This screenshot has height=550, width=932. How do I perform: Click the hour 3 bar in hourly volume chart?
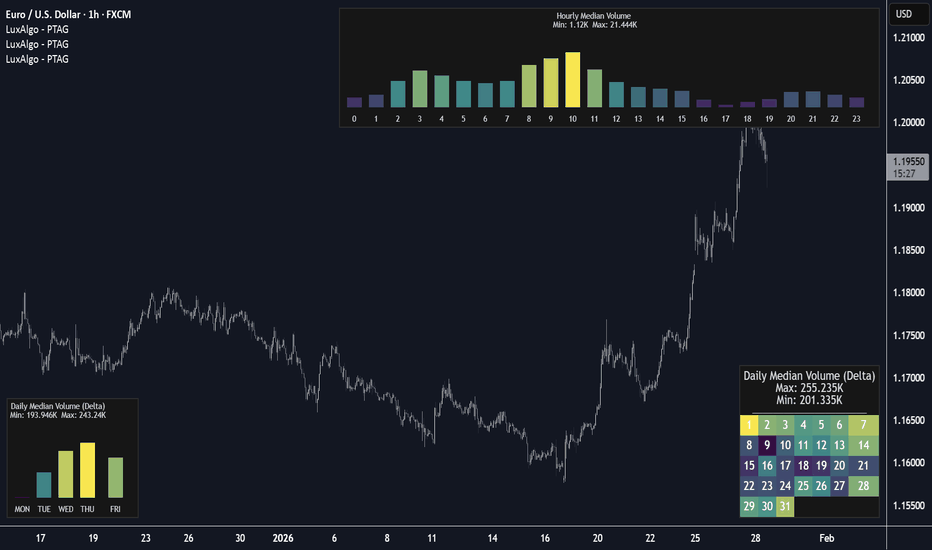tap(419, 89)
